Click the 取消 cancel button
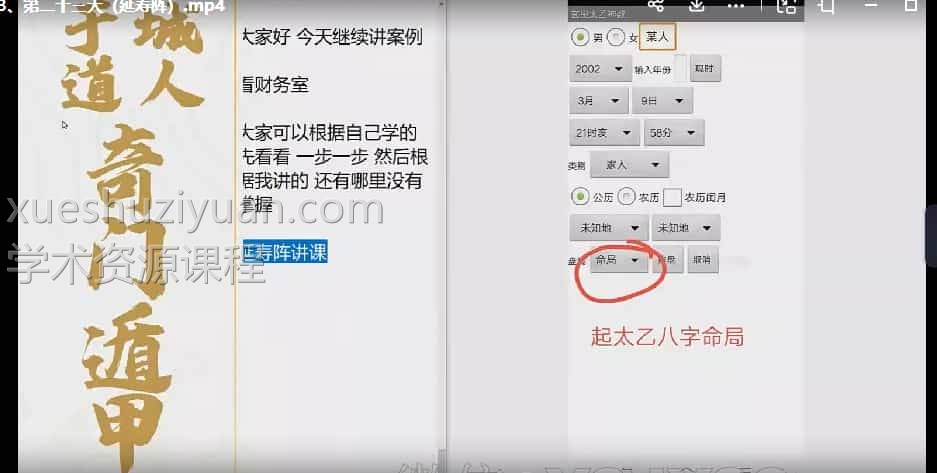Viewport: 937px width, 473px height. pos(703,260)
